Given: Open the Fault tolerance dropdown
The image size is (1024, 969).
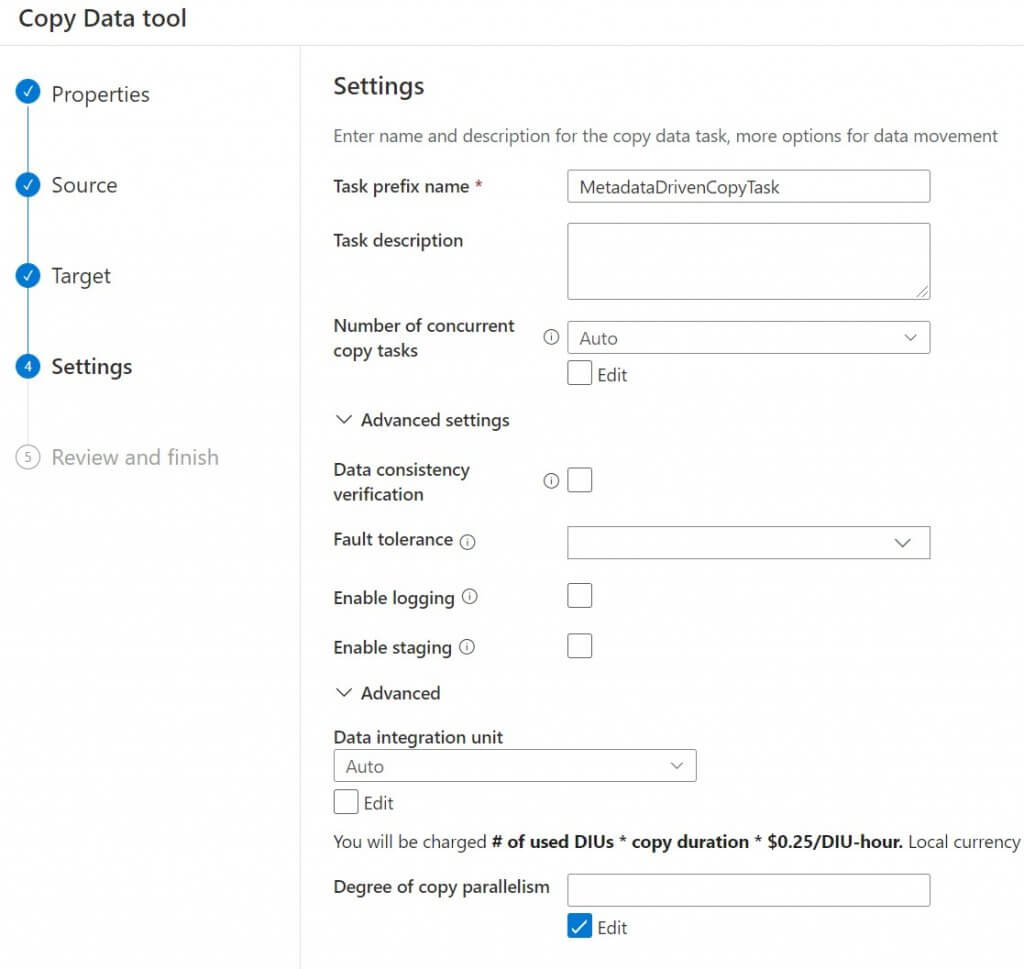Looking at the screenshot, I should pyautogui.click(x=748, y=542).
